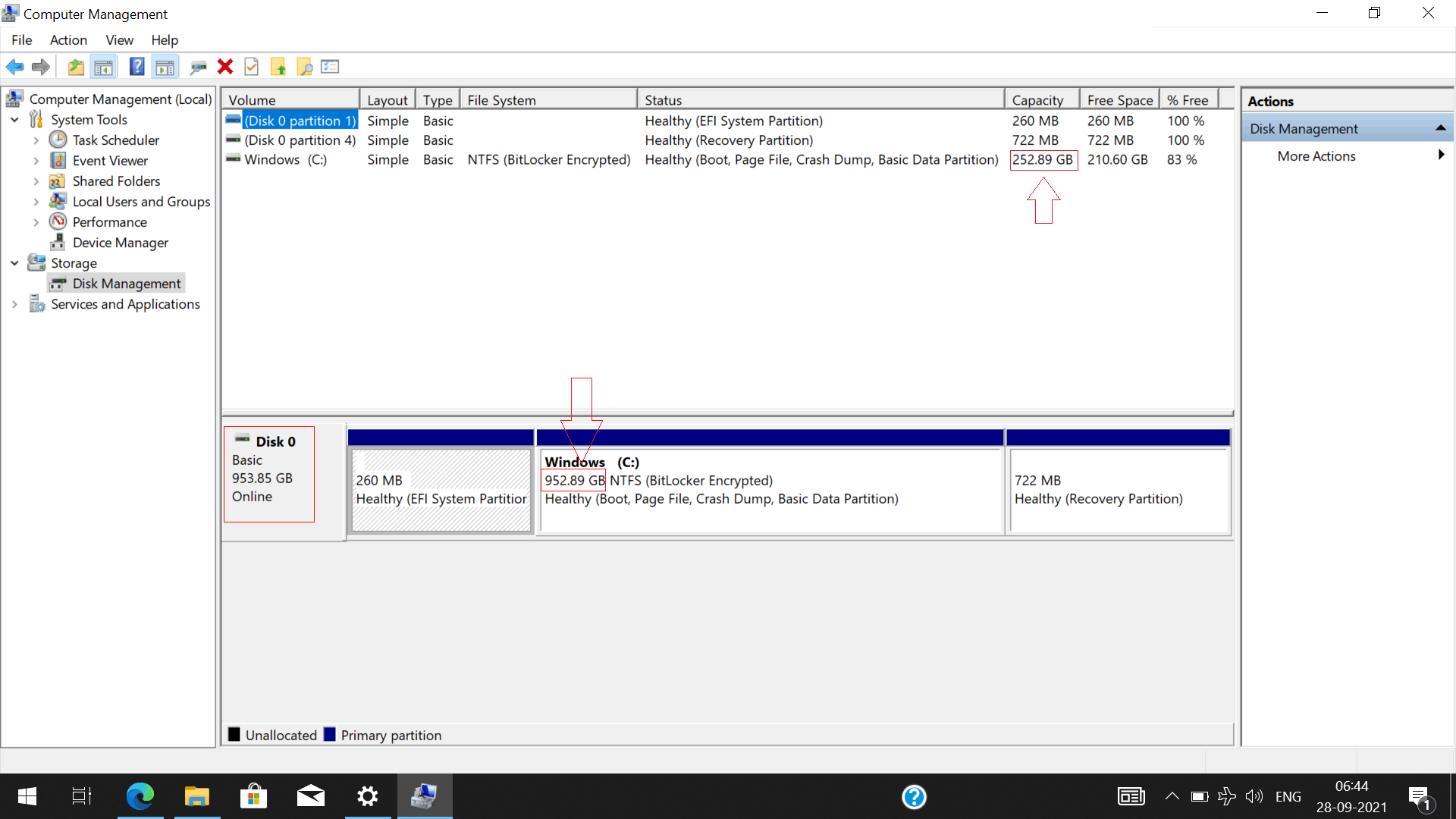Click the Connect to disk toolbar icon

[199, 67]
